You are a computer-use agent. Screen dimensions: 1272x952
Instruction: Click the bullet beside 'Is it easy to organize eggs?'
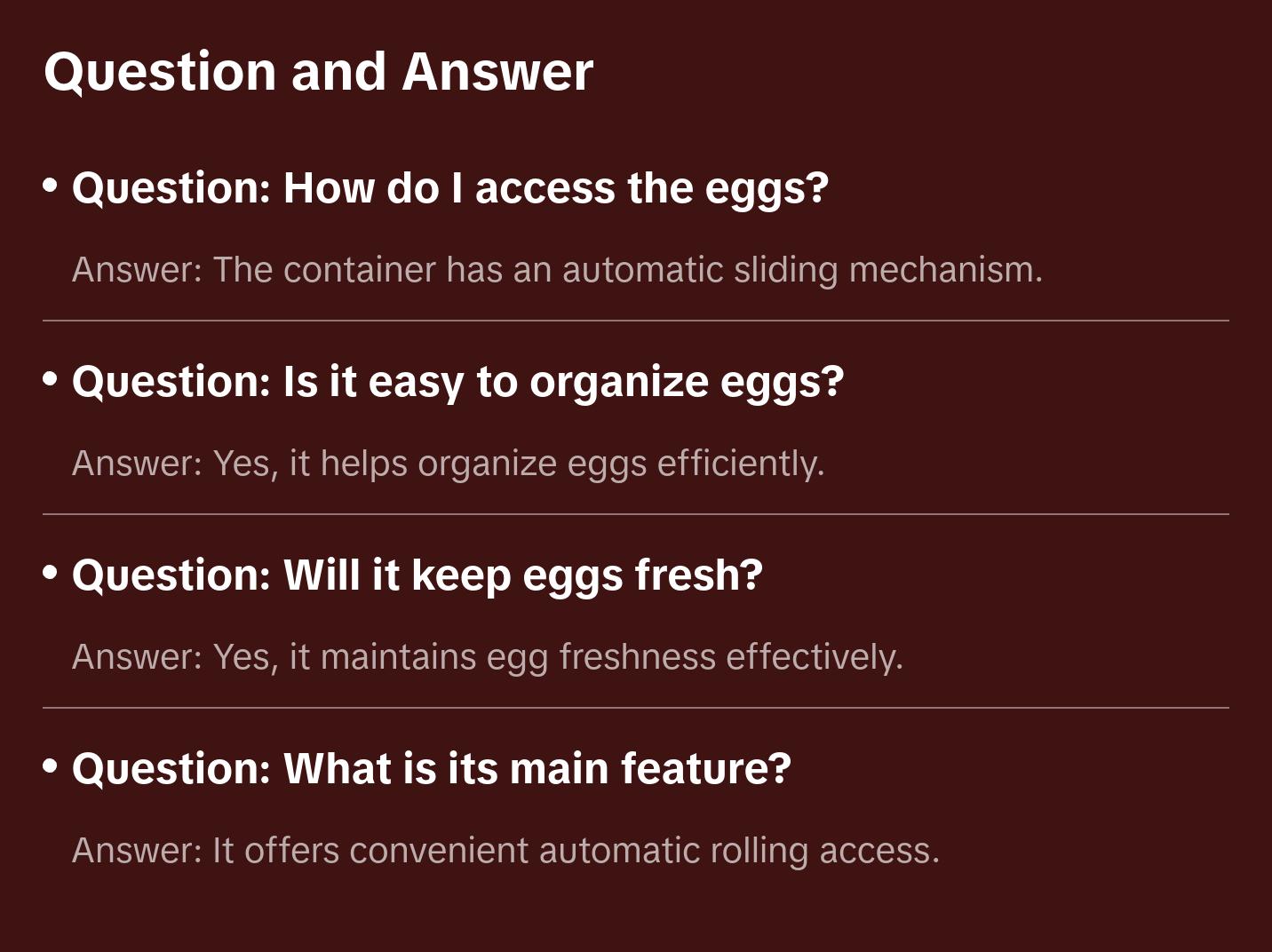(51, 378)
